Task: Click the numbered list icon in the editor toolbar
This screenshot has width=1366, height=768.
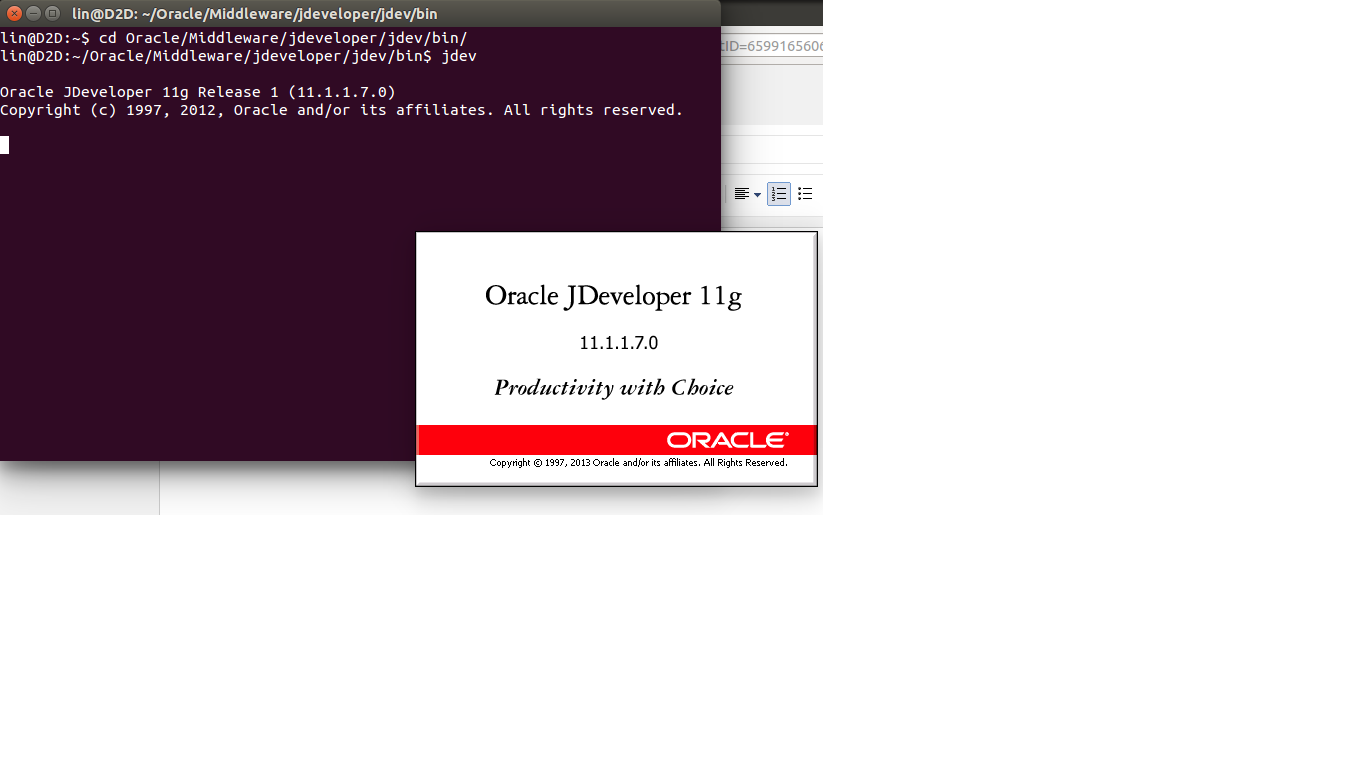Action: 779,194
